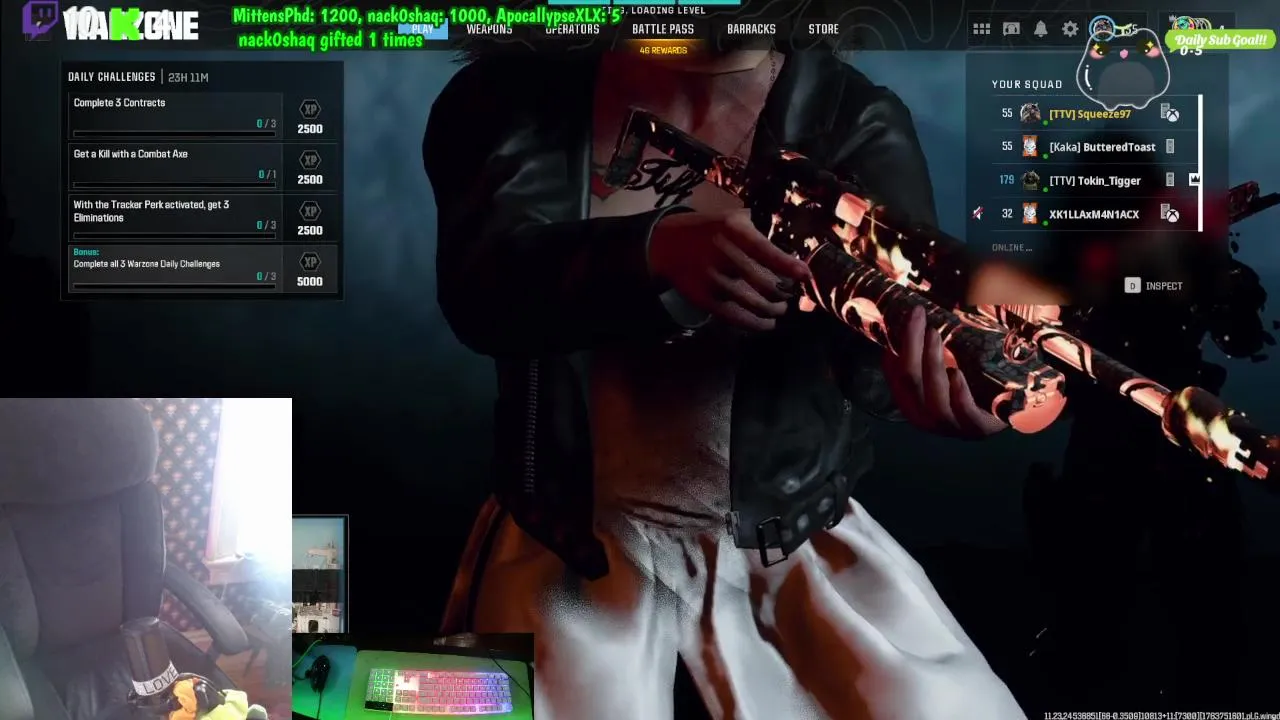Select XK1LLAxM4N1ACX's squad avatar
Viewport: 1280px width, 720px height.
(x=1030, y=214)
